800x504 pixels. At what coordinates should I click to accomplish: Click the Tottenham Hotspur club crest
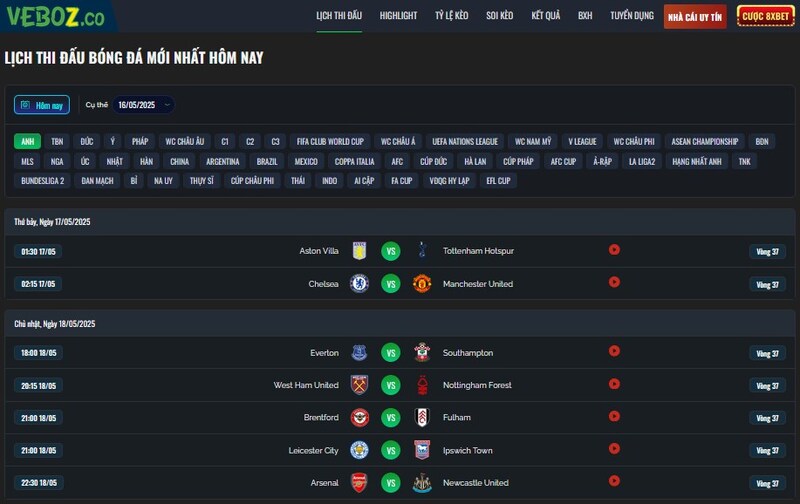[x=422, y=250]
